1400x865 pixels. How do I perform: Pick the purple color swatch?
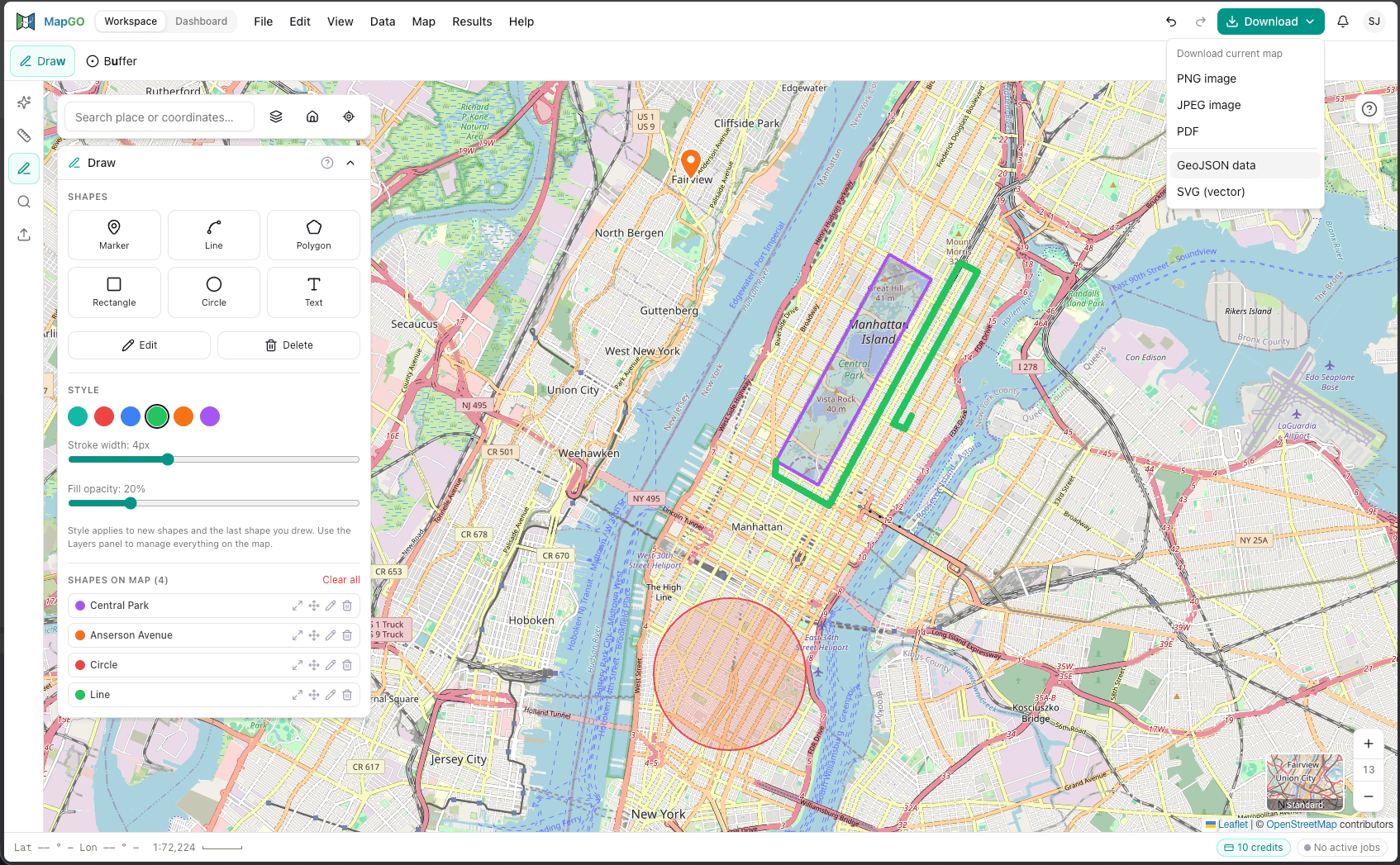pyautogui.click(x=210, y=416)
